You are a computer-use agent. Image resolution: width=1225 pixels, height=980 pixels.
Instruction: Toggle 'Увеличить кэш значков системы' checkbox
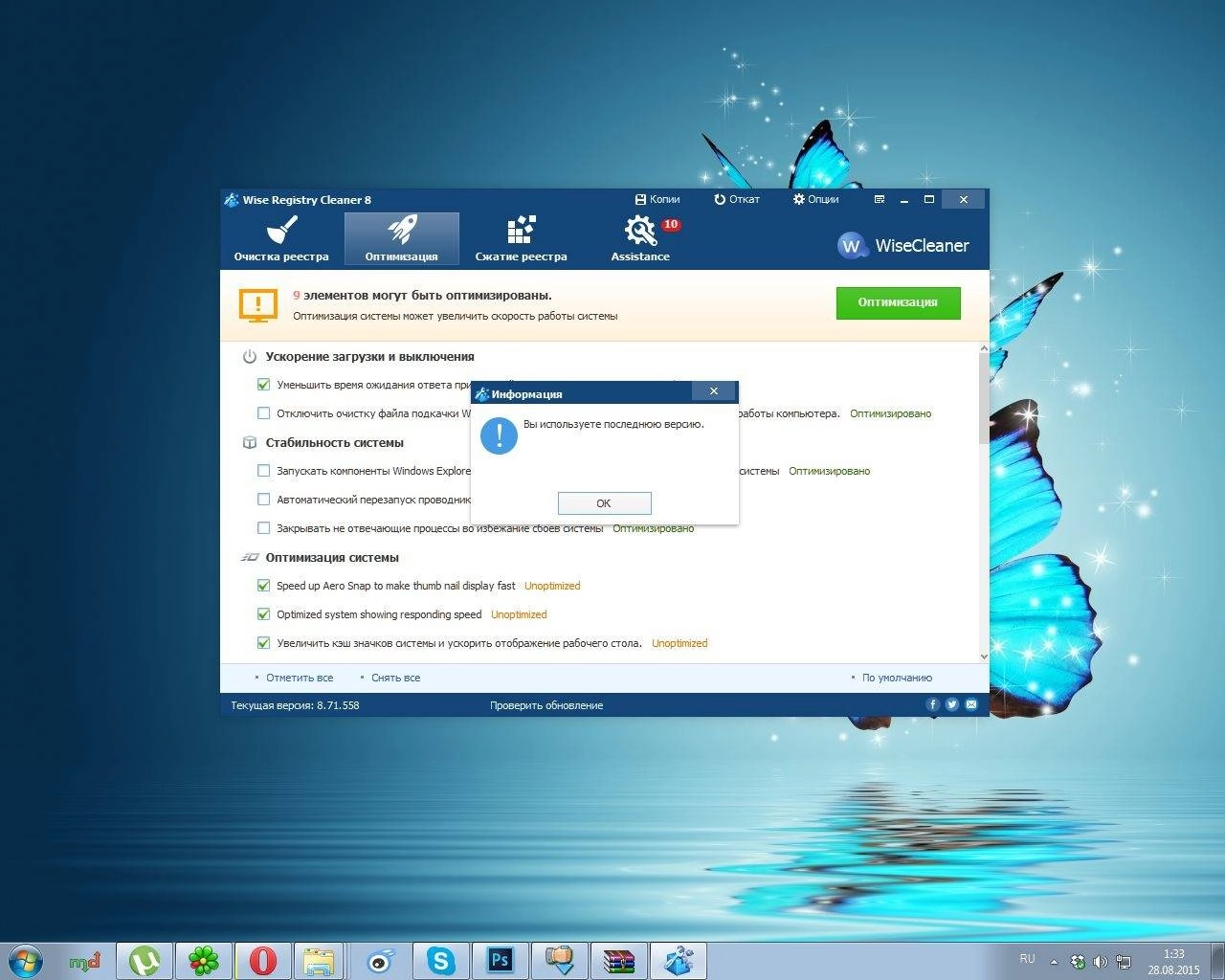[x=263, y=643]
